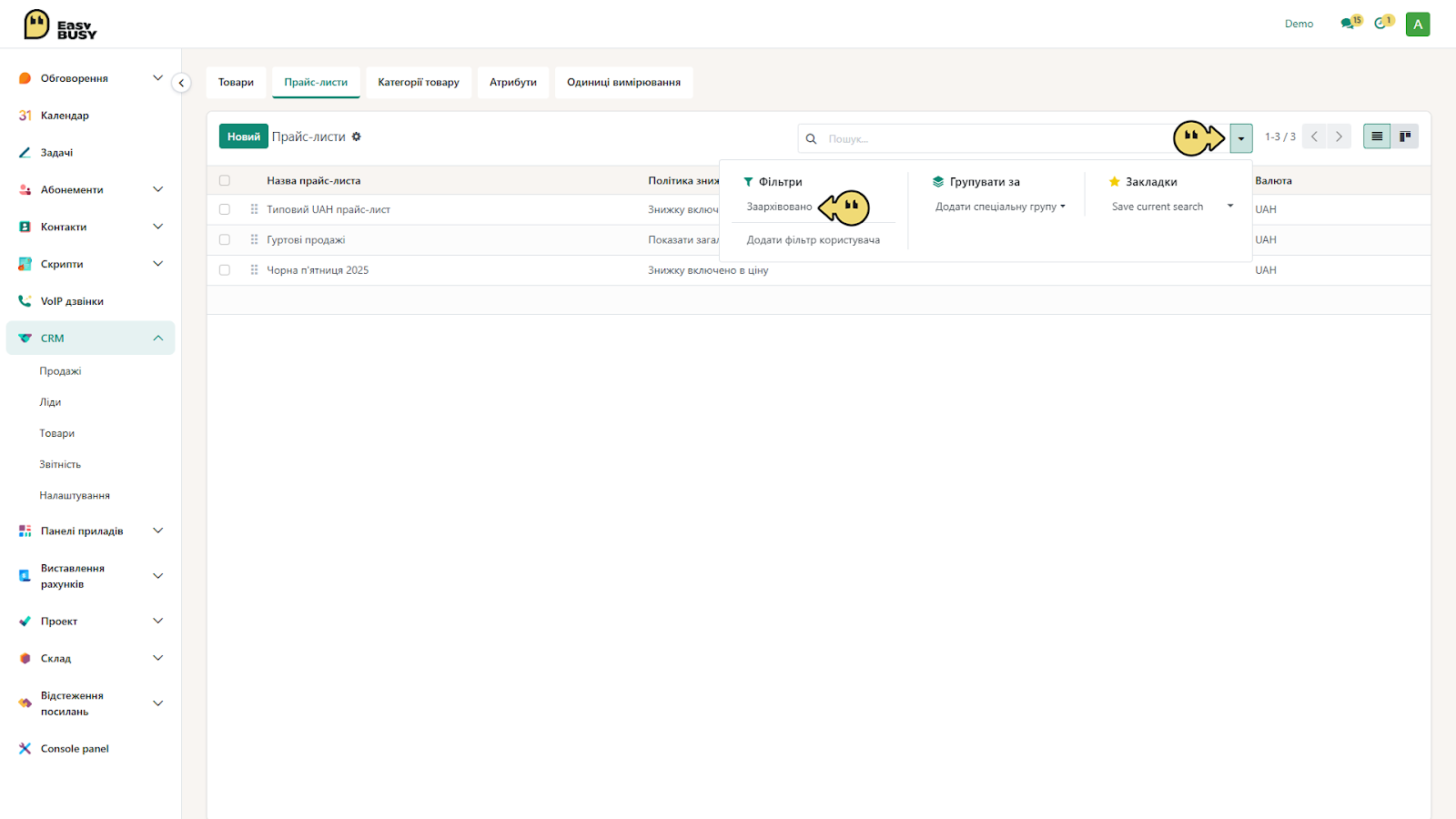The width and height of the screenshot is (1456, 819).
Task: Click the Новий button
Action: (x=244, y=136)
